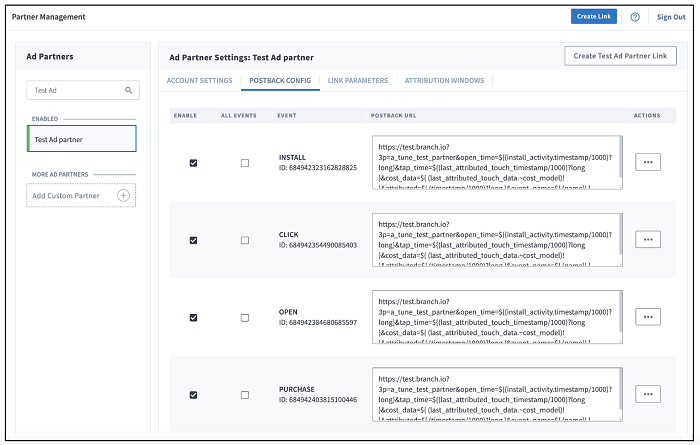Disable the INSTALL event enable checkbox
The width and height of the screenshot is (700, 445).
point(193,163)
